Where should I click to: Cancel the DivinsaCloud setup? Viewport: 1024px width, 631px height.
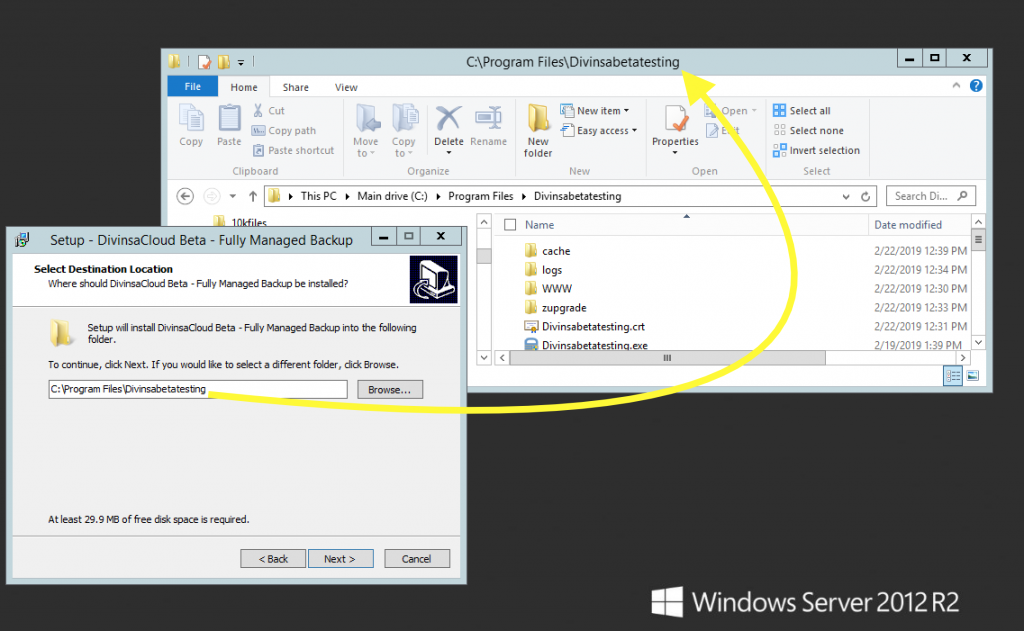(x=417, y=558)
